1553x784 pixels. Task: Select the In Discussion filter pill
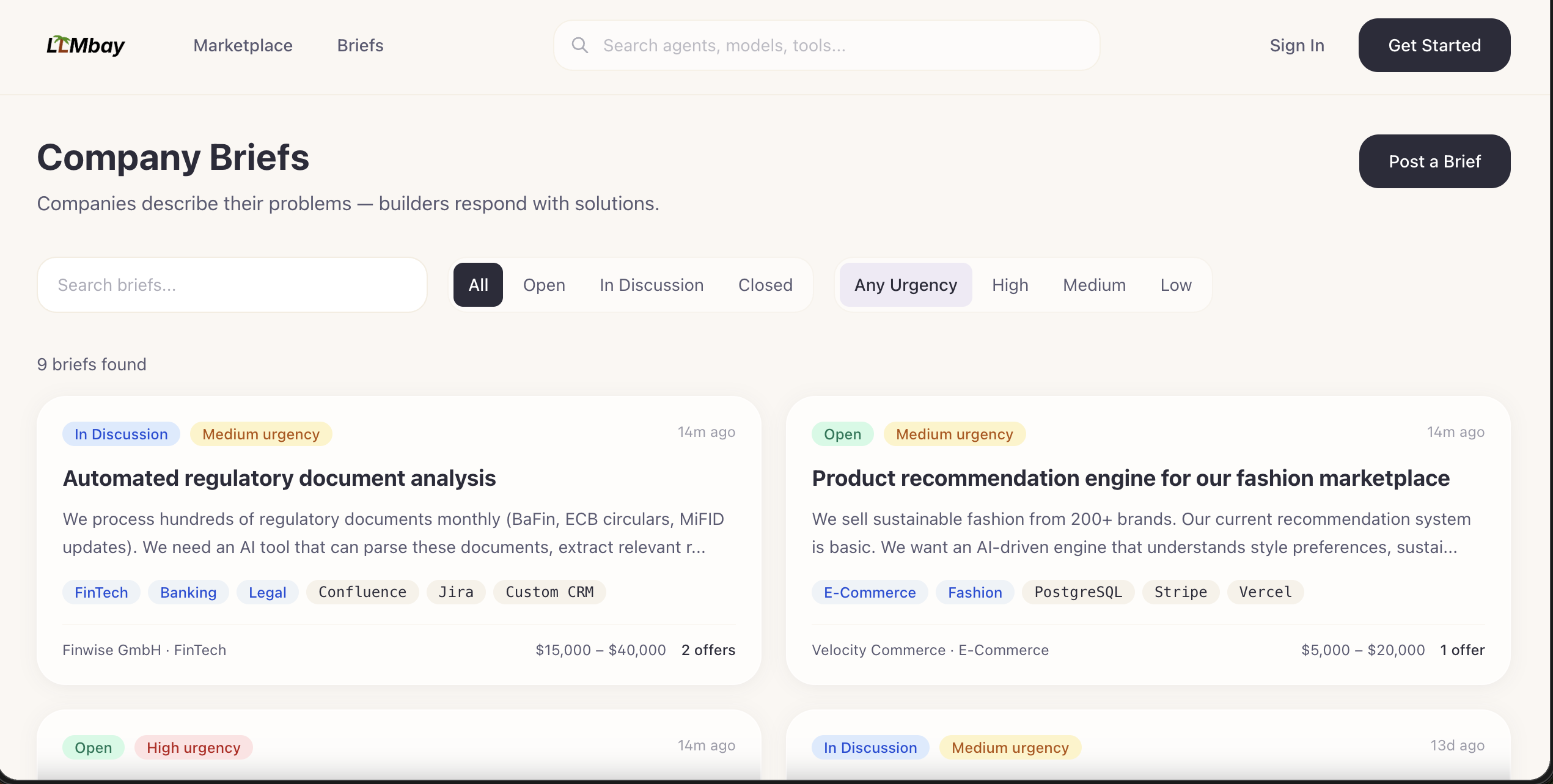click(652, 285)
